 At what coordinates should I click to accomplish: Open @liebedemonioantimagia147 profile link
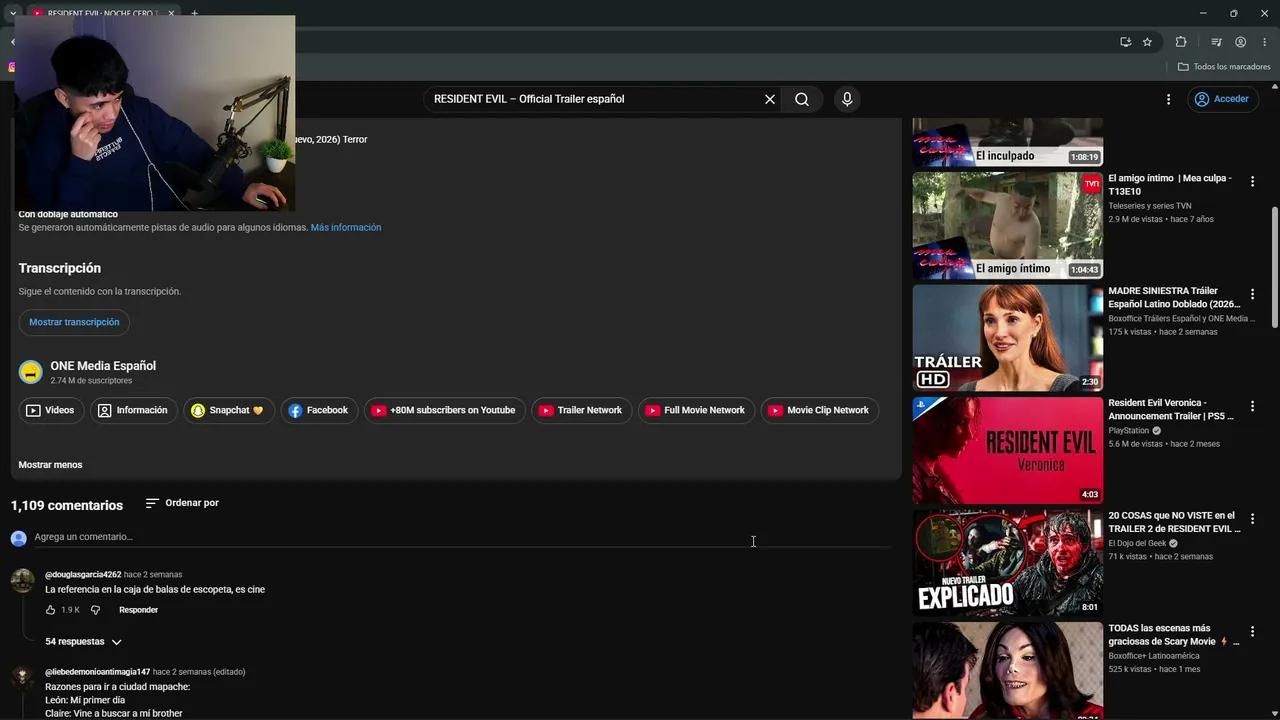coord(97,672)
